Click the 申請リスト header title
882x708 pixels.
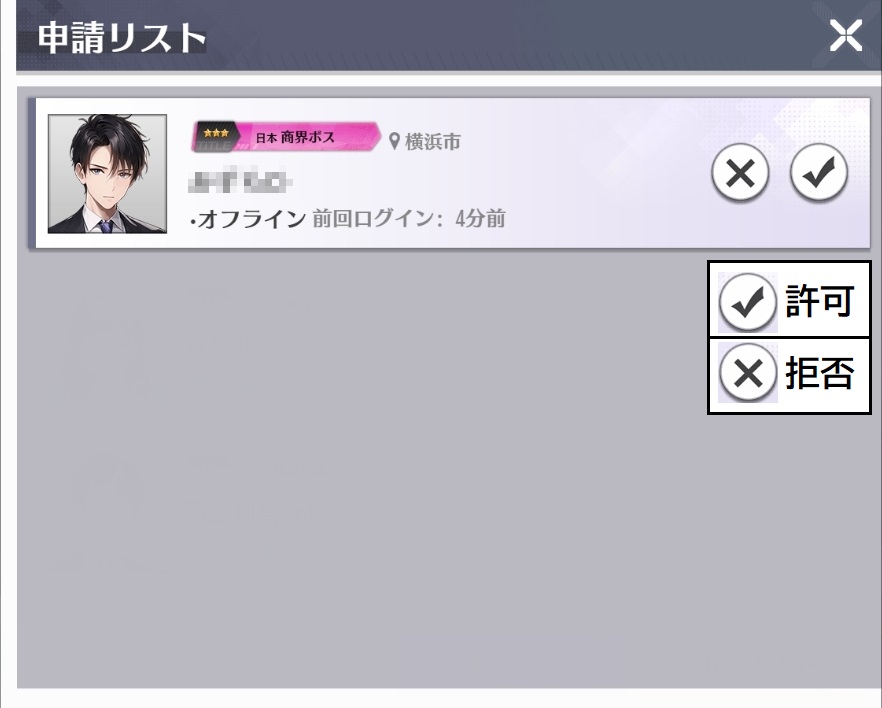coord(122,38)
